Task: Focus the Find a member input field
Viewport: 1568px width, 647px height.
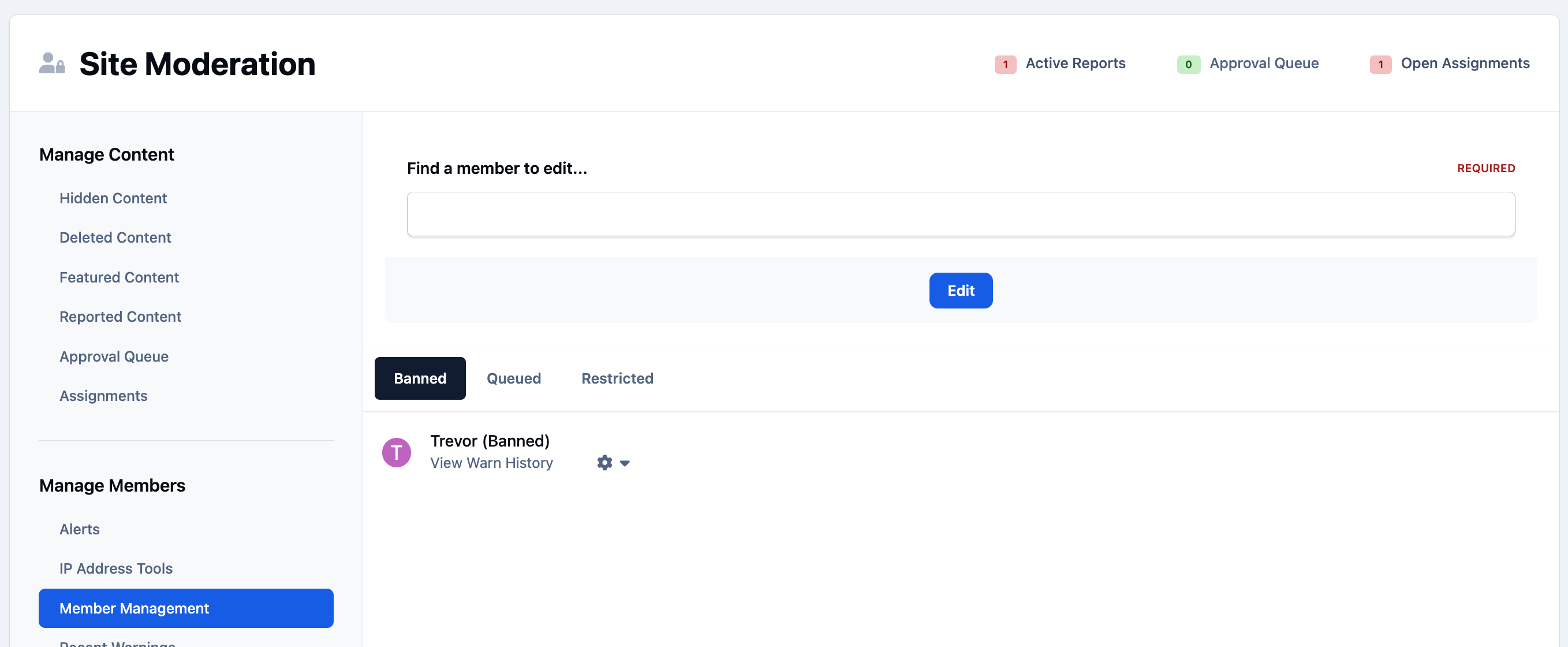Action: [961, 214]
